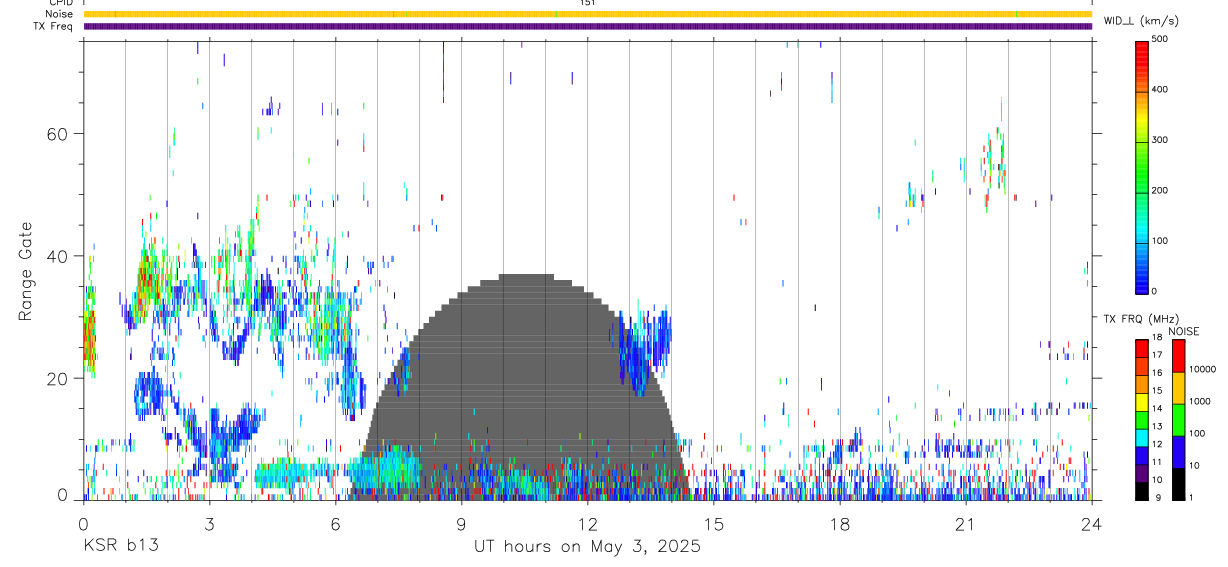
Task: Click the UT hour axis tick 24
Action: coord(1091,523)
